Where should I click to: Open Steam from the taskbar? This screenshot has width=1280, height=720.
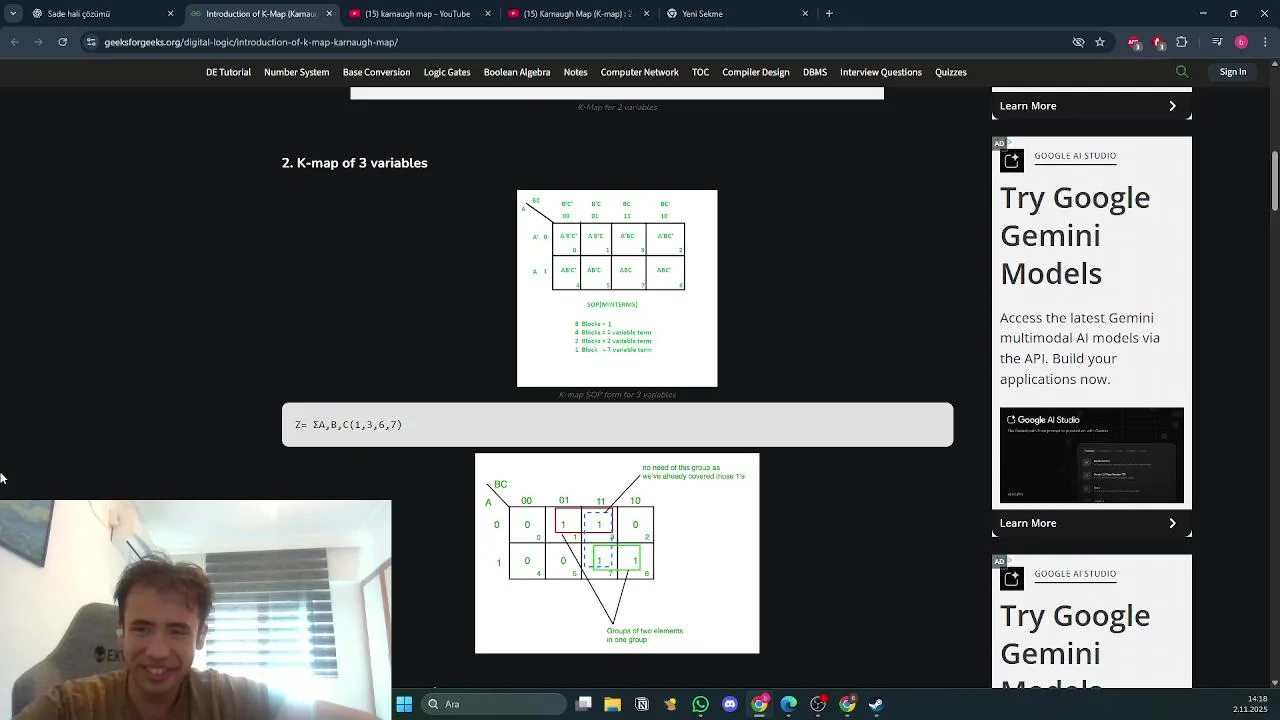(x=876, y=704)
